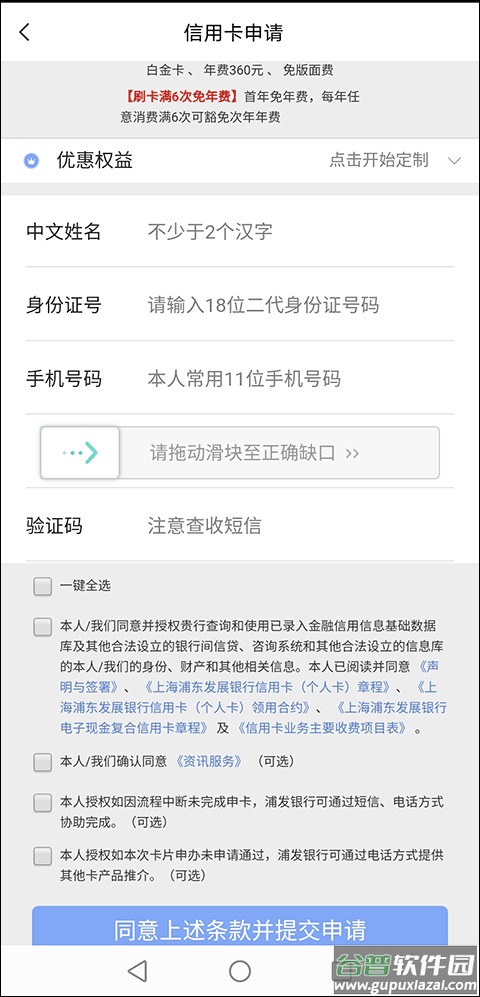Tap the Android back triangle icon
480x997 pixels.
tap(137, 970)
